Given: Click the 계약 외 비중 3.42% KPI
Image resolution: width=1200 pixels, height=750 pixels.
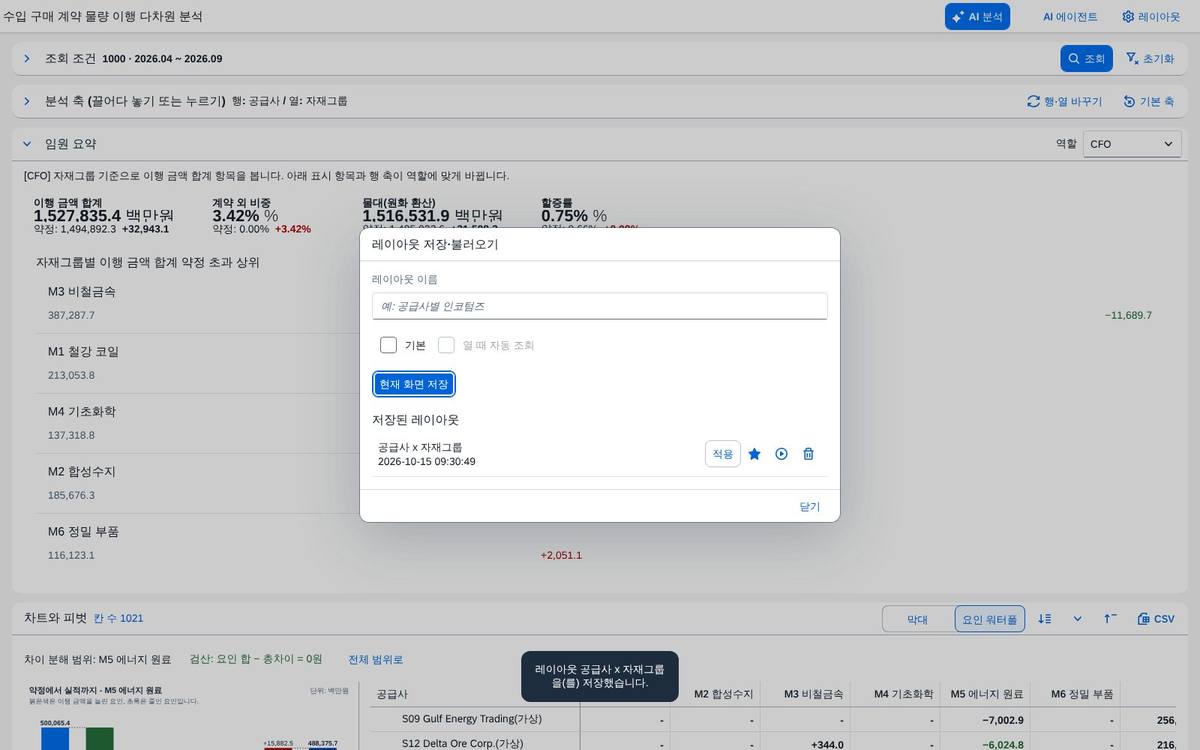Looking at the screenshot, I should click(x=245, y=215).
